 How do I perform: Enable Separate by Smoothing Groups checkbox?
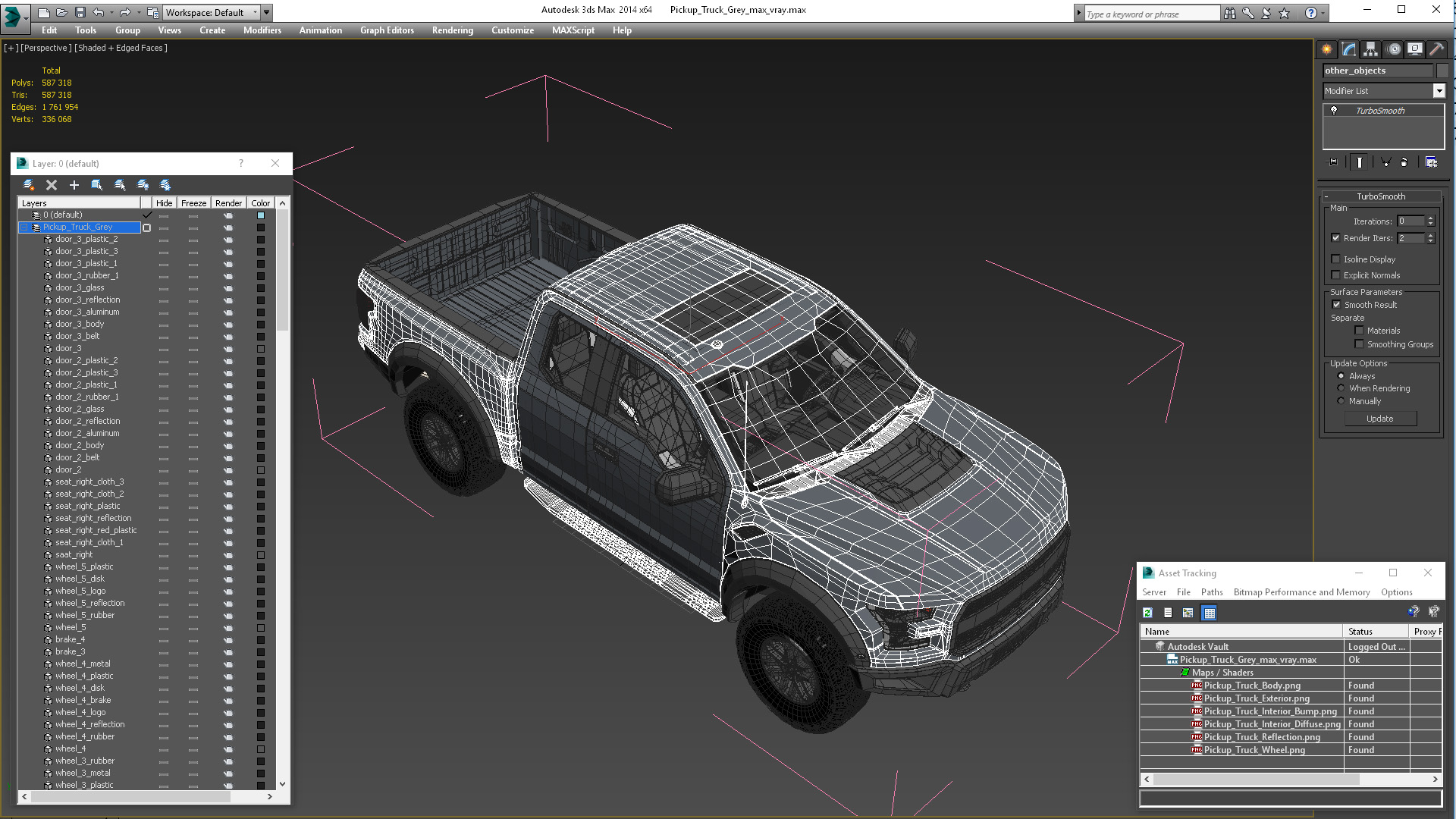coord(1360,344)
